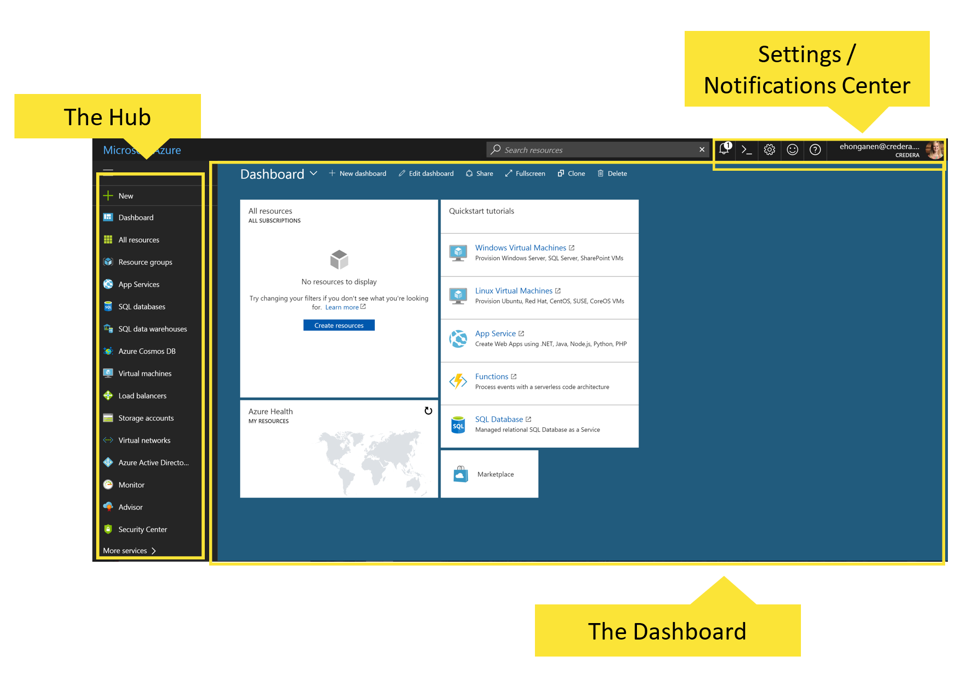Screen dimensions: 975x688
Task: Select the Storage accounts icon
Action: click(108, 418)
